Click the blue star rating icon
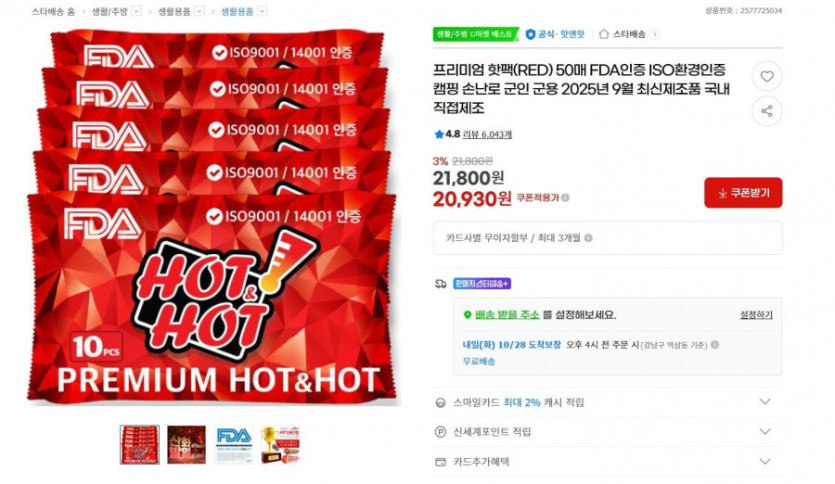 point(439,134)
